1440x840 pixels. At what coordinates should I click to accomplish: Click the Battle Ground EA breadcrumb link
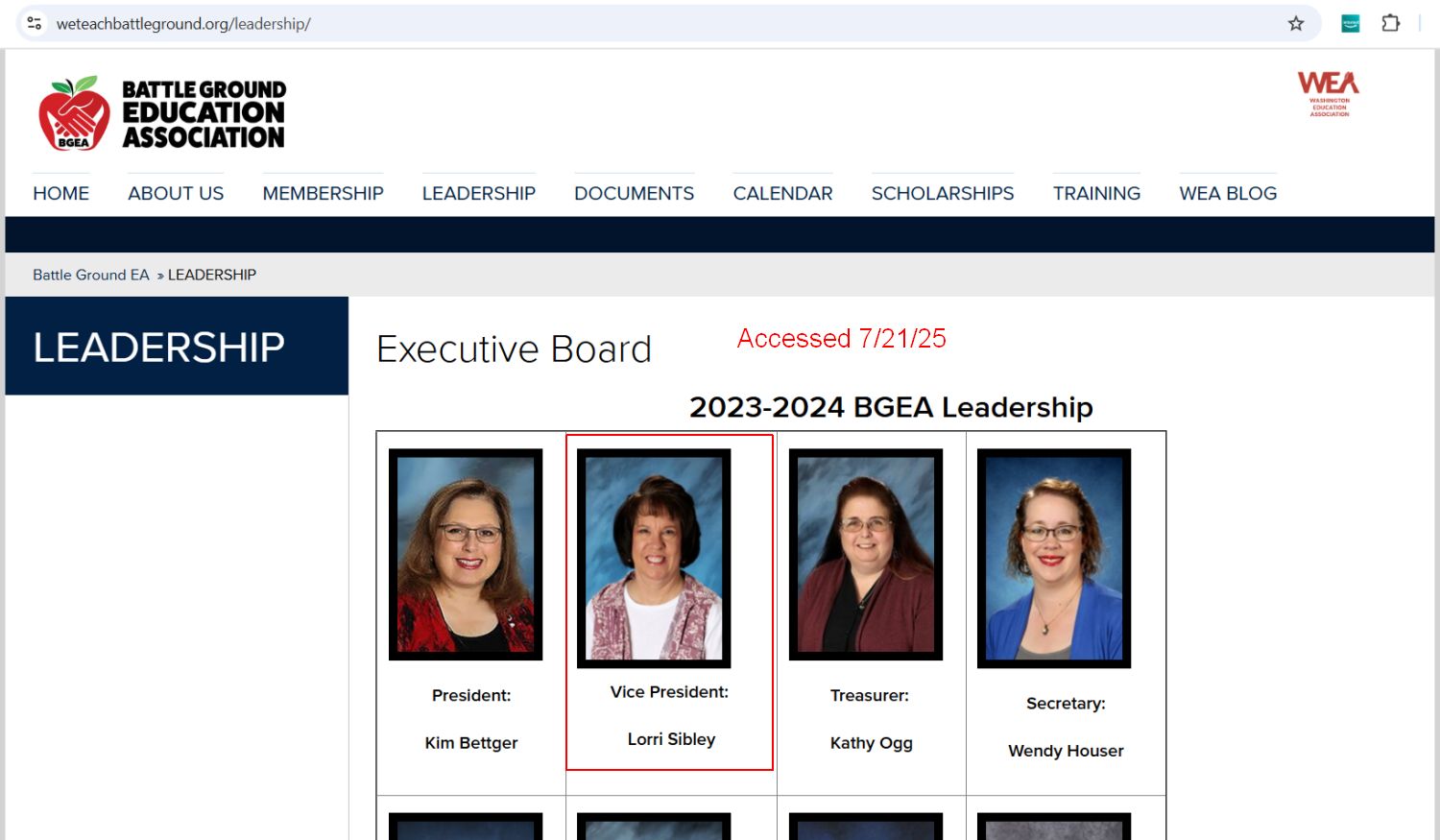(91, 275)
